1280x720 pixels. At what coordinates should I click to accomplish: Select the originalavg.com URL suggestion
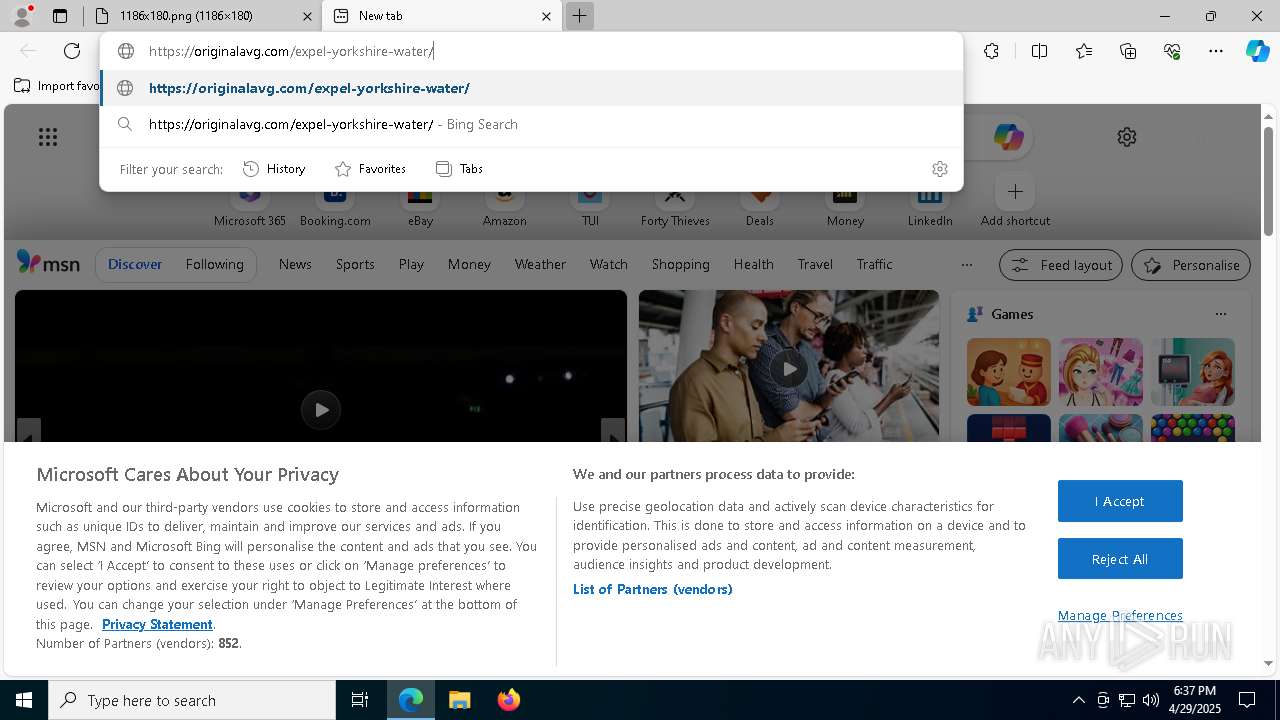[532, 88]
